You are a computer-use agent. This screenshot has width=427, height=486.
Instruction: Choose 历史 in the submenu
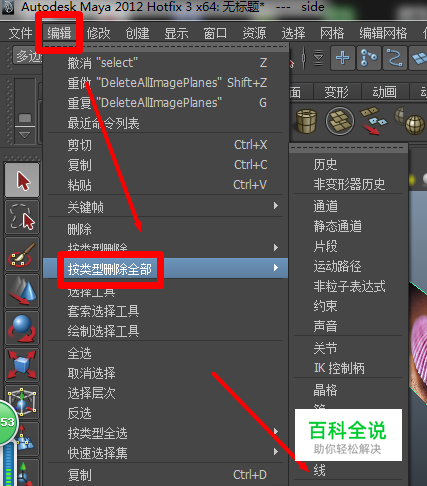pyautogui.click(x=349, y=164)
